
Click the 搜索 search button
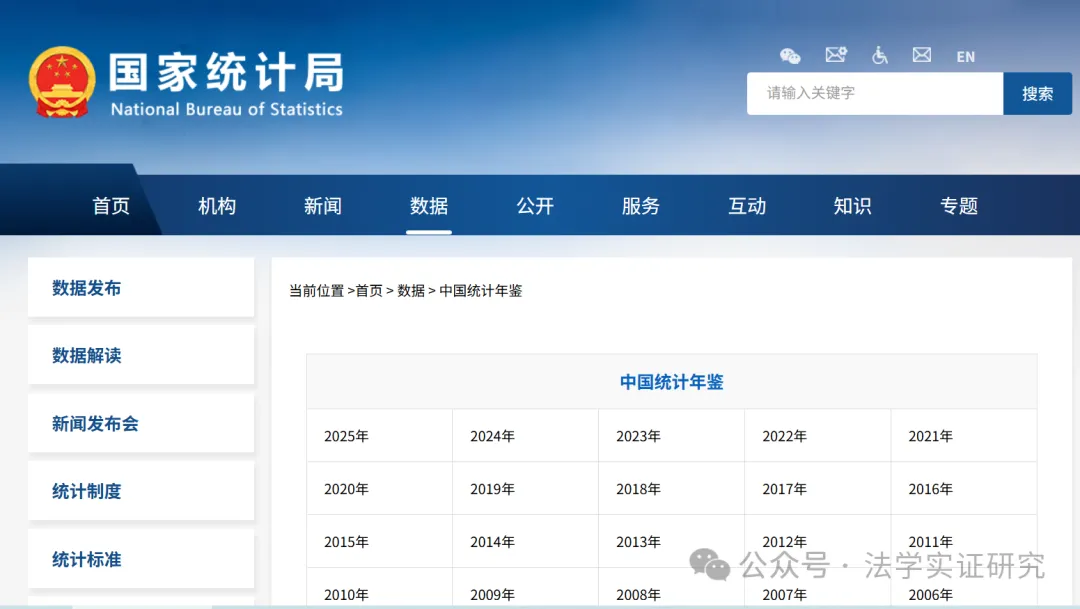[1037, 93]
